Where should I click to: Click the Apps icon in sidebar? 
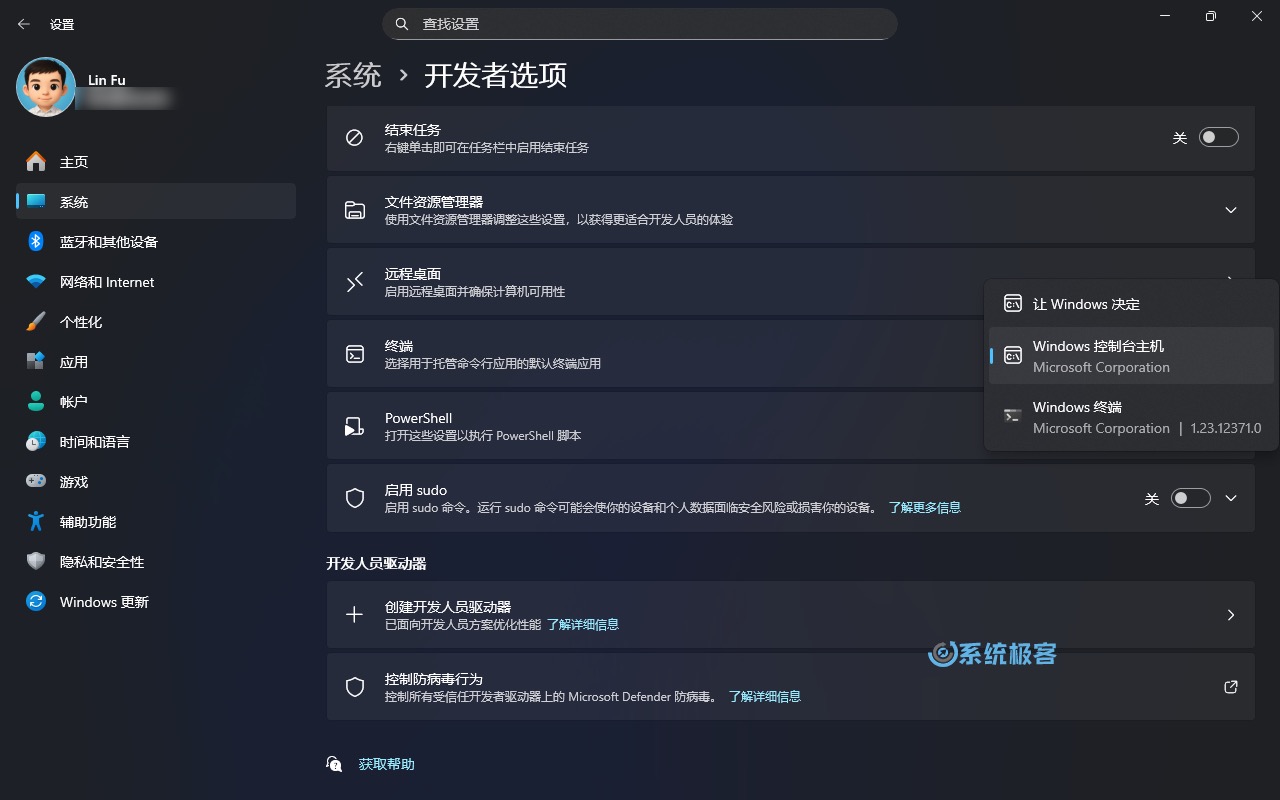tap(36, 361)
